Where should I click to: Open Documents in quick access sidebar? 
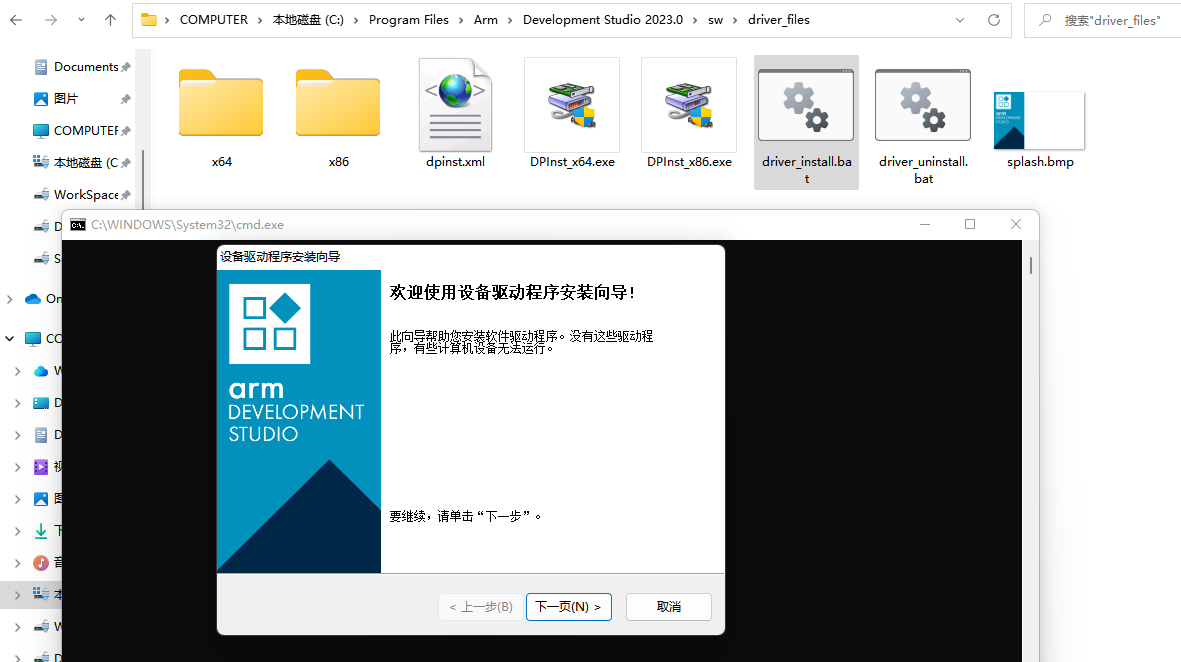pos(85,67)
